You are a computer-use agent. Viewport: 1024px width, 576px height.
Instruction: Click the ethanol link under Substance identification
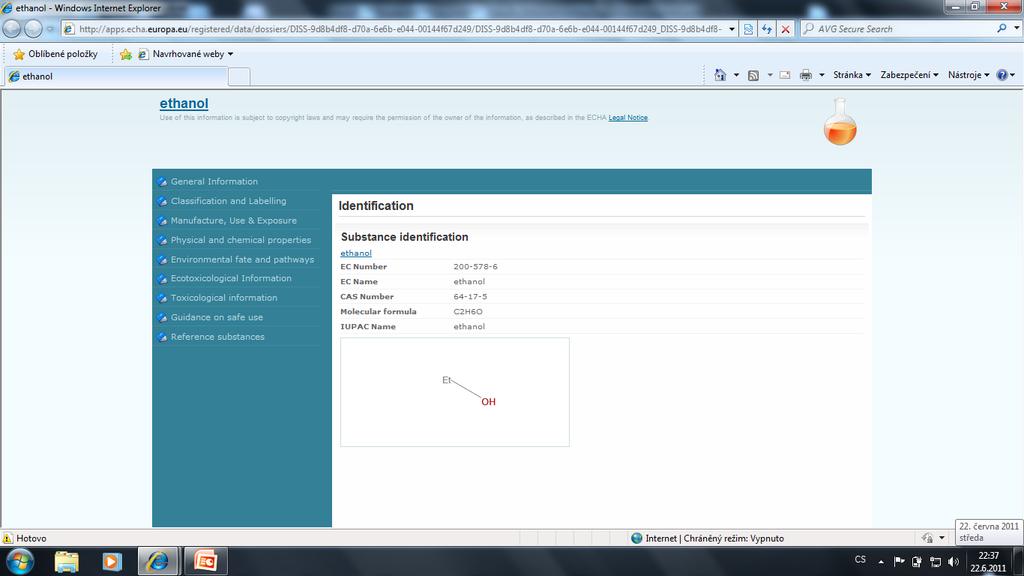pyautogui.click(x=356, y=253)
